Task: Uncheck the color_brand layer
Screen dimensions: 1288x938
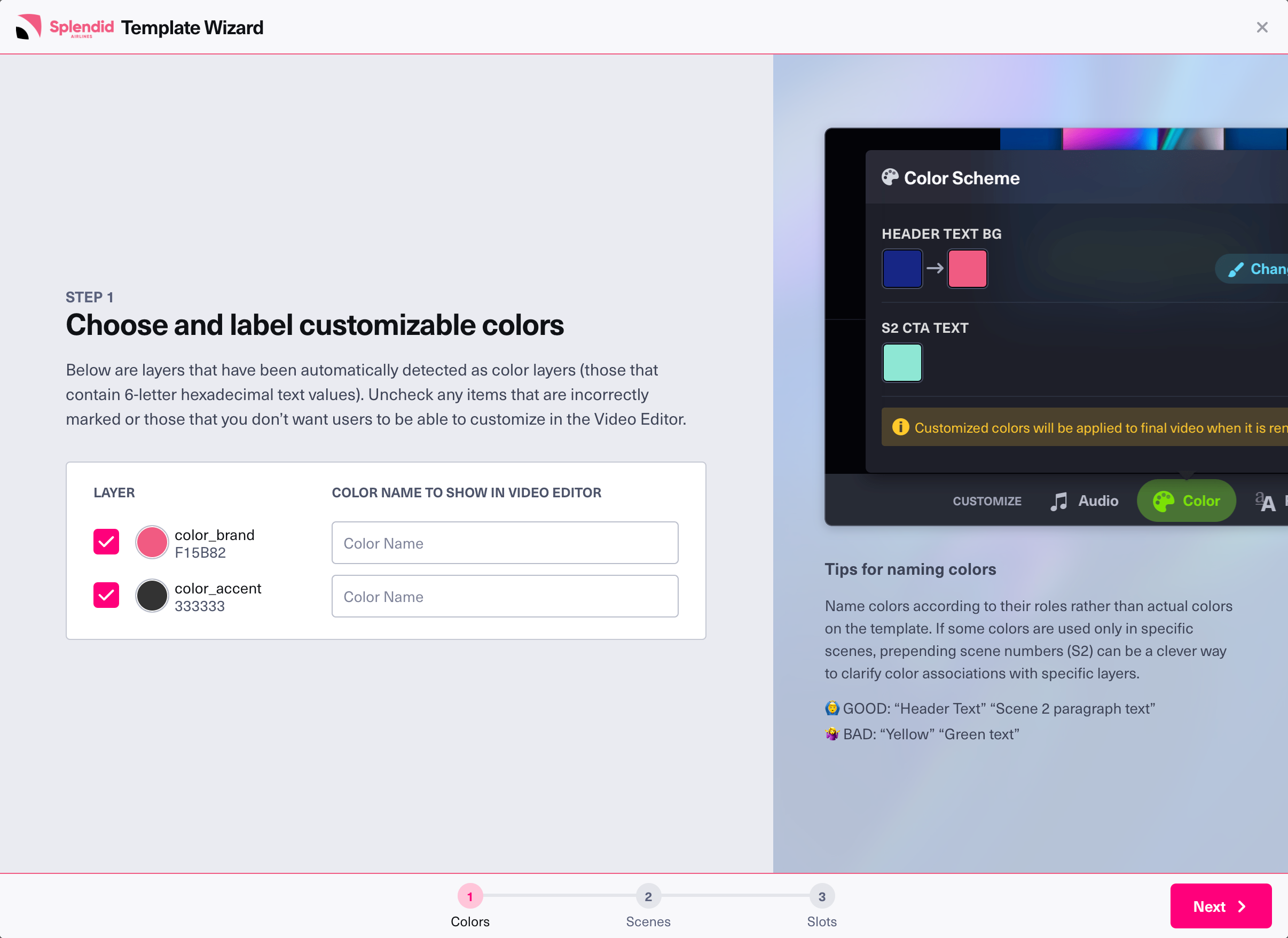Action: (106, 542)
